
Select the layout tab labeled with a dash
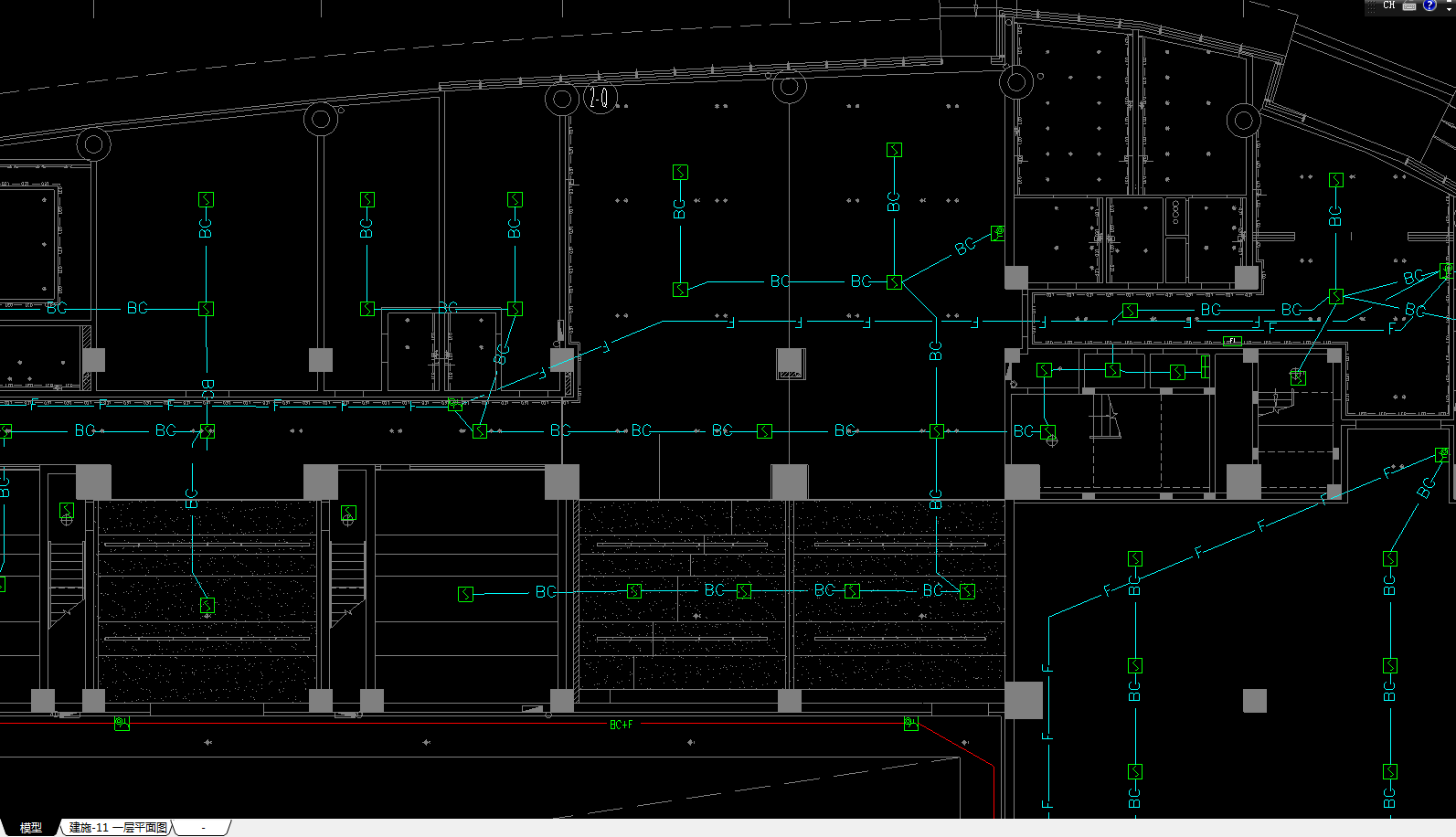click(203, 827)
